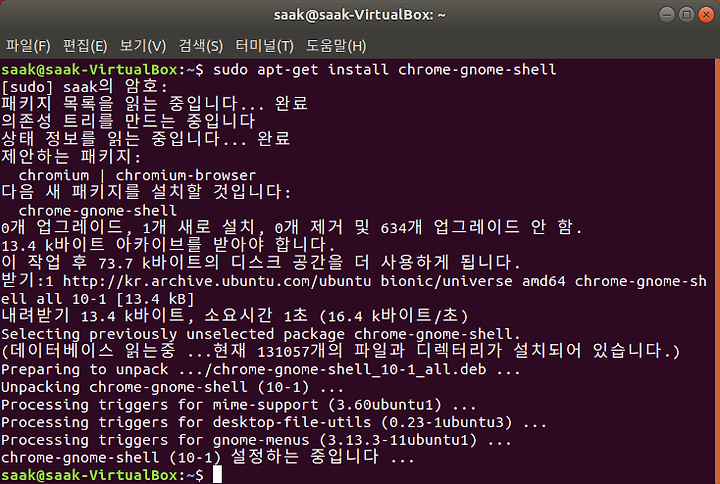Click the '13.4 k바이트 아카이브를 받아야 합니다.' line
This screenshot has width=720, height=484.
[x=168, y=245]
